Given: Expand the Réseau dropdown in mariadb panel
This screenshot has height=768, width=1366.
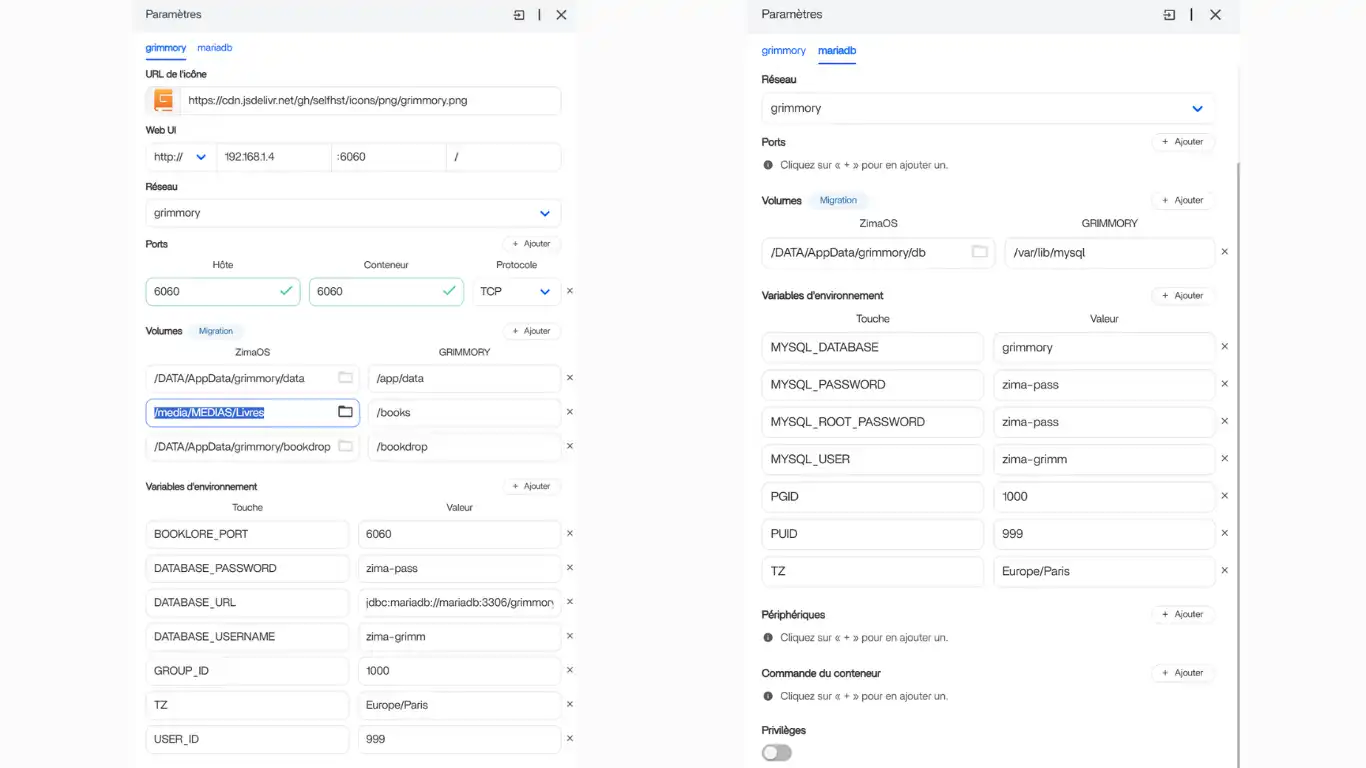Looking at the screenshot, I should click(988, 108).
